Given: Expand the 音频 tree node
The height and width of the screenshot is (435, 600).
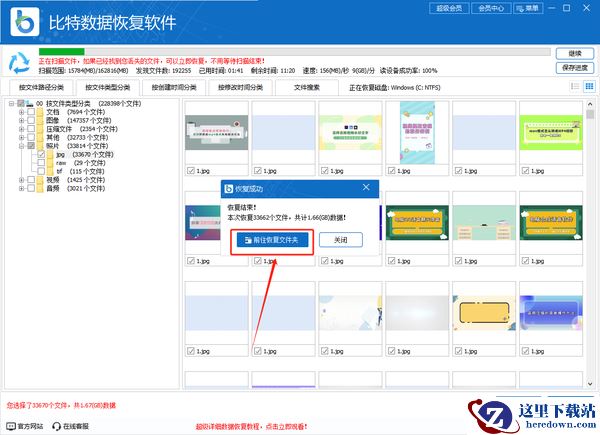Looking at the screenshot, I should (x=21, y=188).
